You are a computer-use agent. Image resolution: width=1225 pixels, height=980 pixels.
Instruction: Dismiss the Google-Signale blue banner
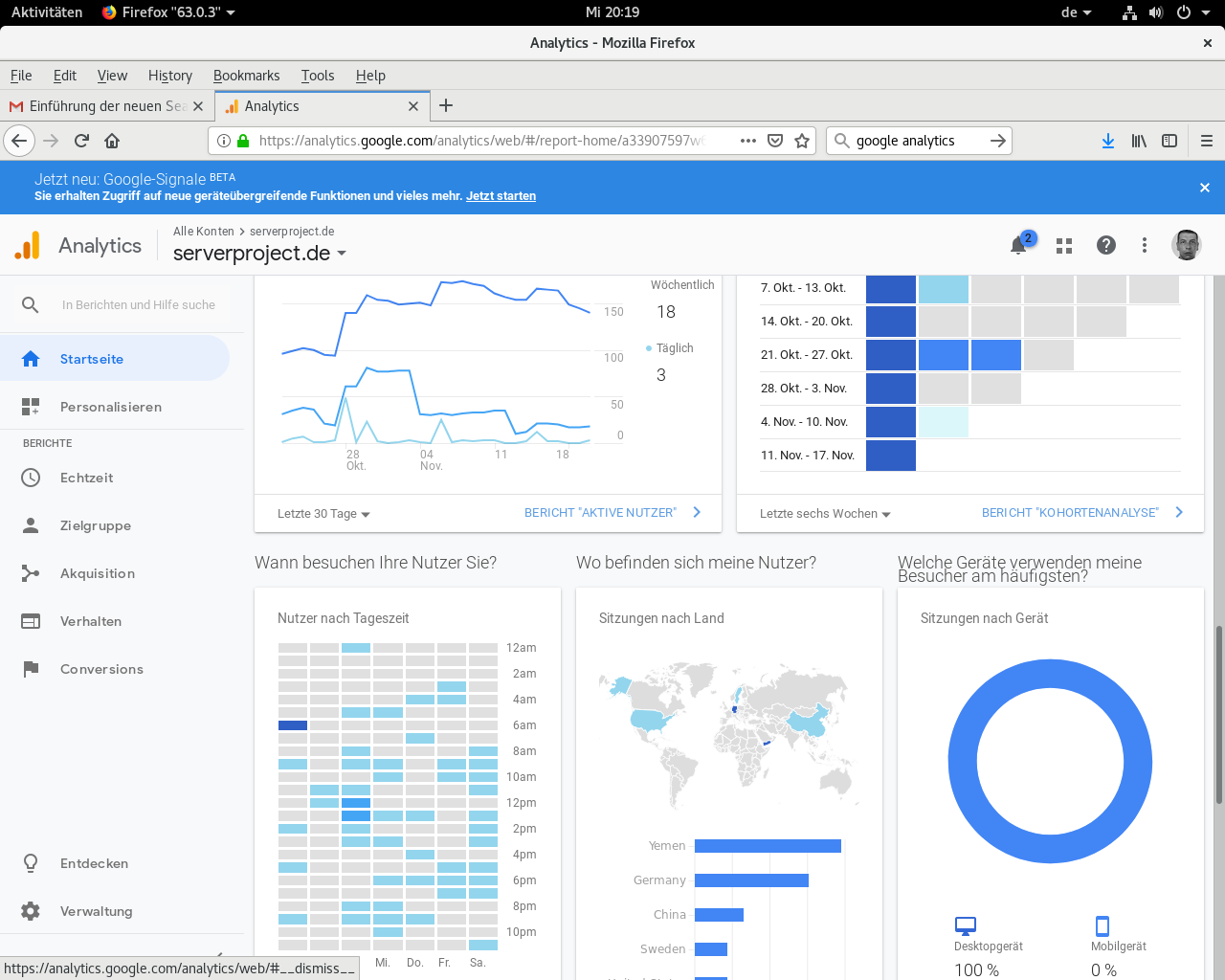tap(1204, 188)
